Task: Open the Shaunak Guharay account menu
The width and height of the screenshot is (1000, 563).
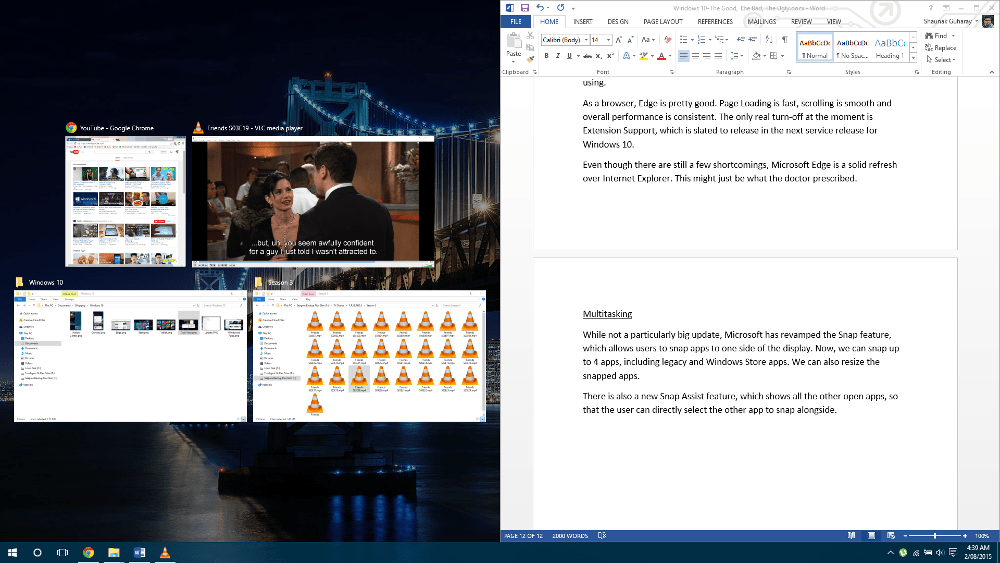Action: 950,22
